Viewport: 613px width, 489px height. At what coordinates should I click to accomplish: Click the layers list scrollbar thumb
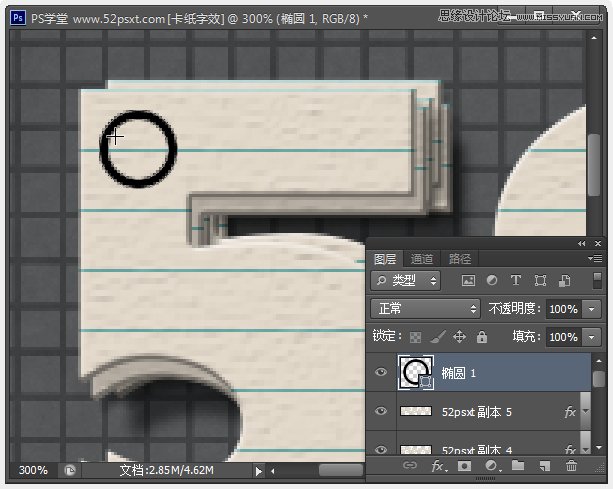599,379
